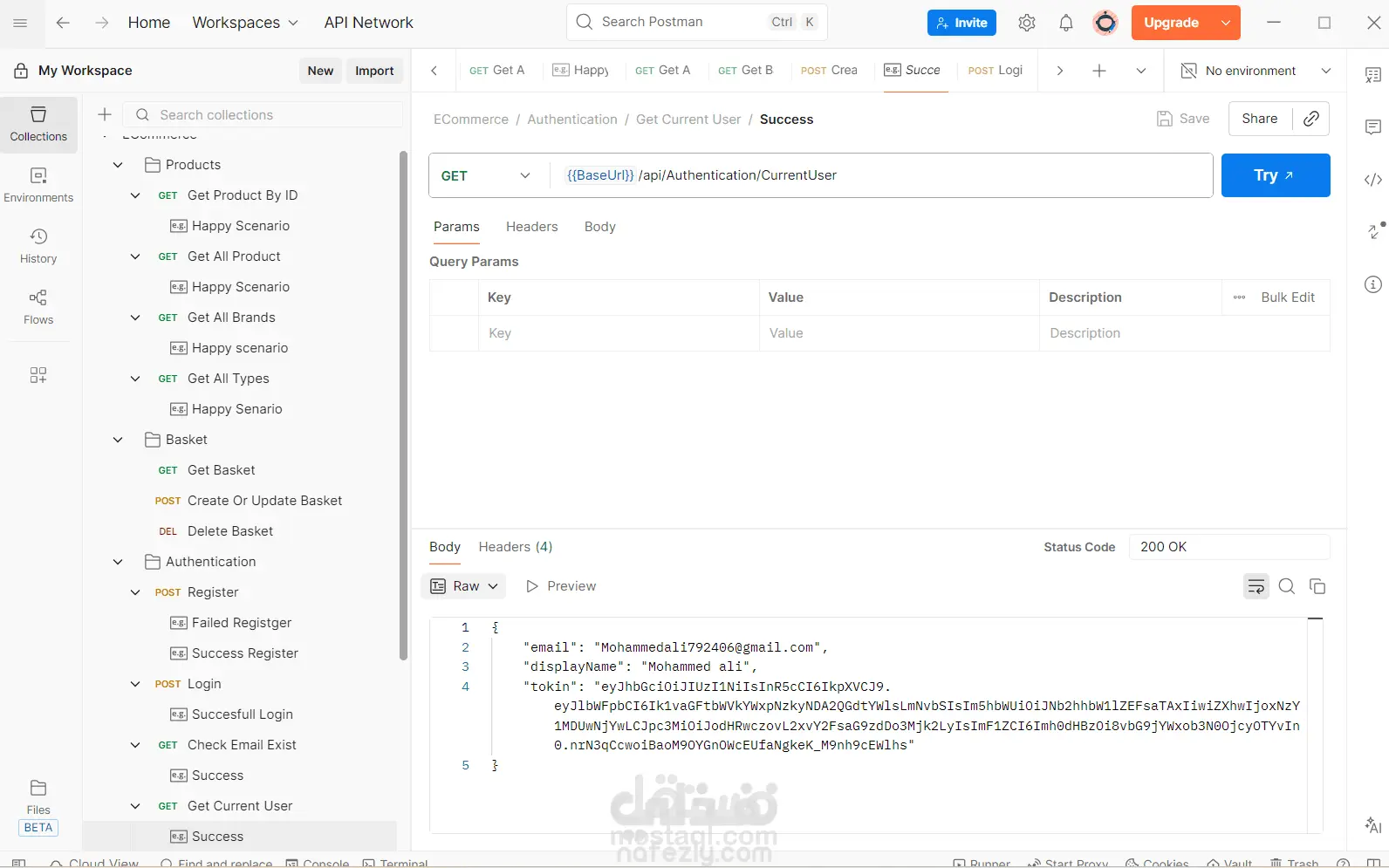Screen dimensions: 1389x868
Task: Click the request URL field
Action: point(881,175)
